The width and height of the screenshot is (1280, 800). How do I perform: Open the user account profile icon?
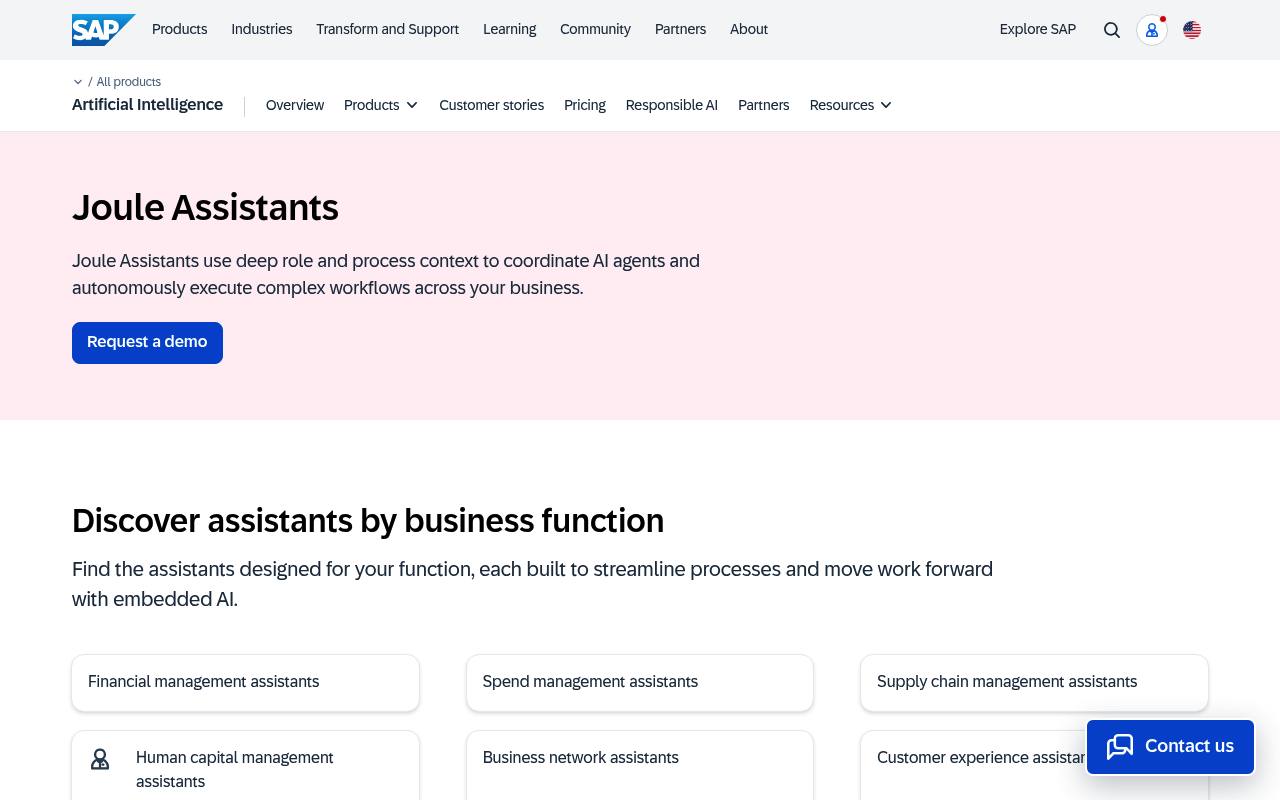[x=1152, y=30]
